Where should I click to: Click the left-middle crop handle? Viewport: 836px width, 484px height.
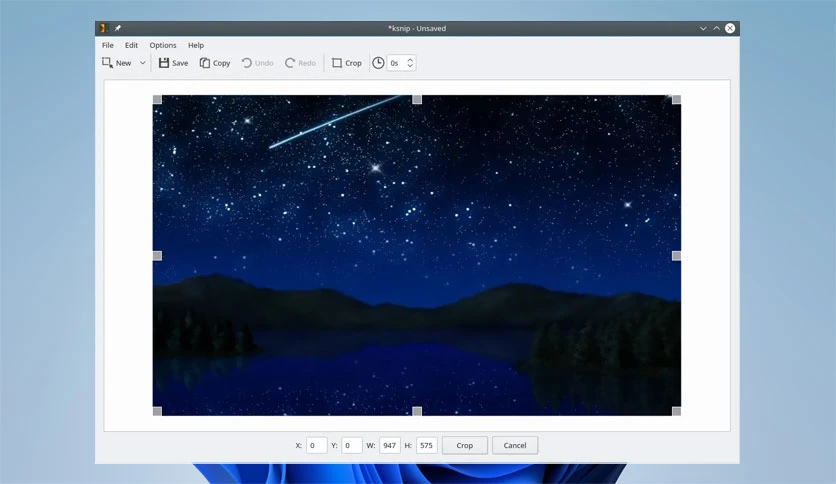coord(157,256)
